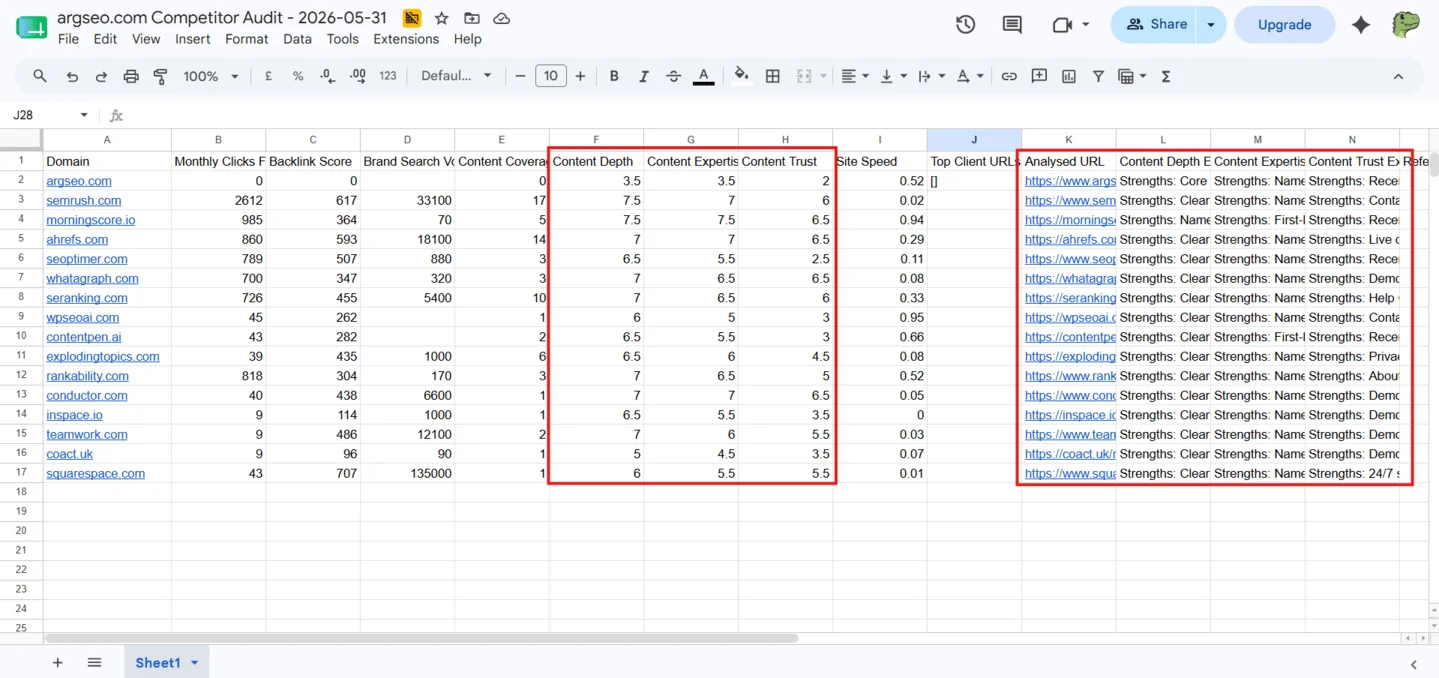Screen dimensions: 1439x678
Task: Format as currency with £ icon
Action: click(268, 76)
